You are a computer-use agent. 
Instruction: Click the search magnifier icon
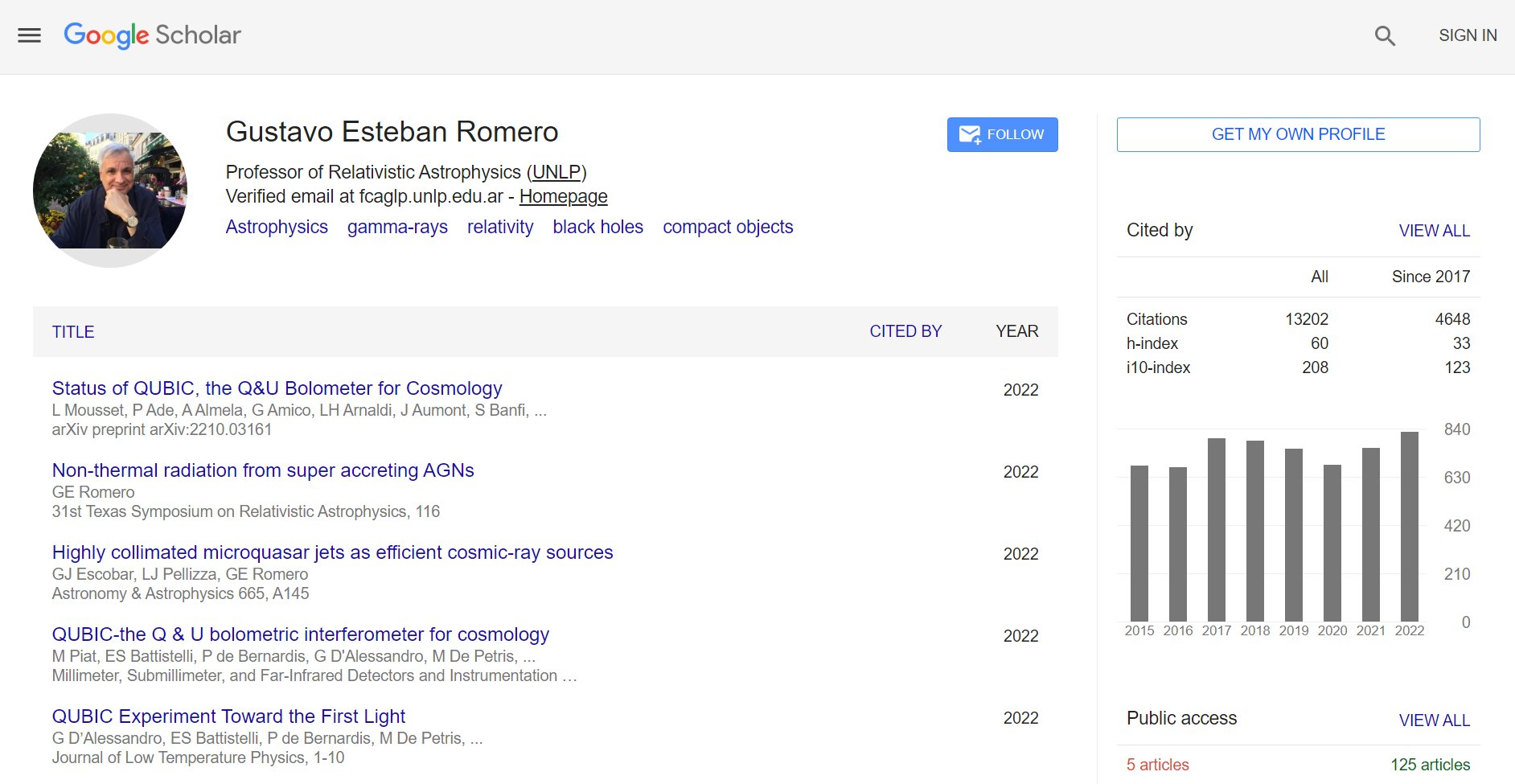pyautogui.click(x=1384, y=35)
